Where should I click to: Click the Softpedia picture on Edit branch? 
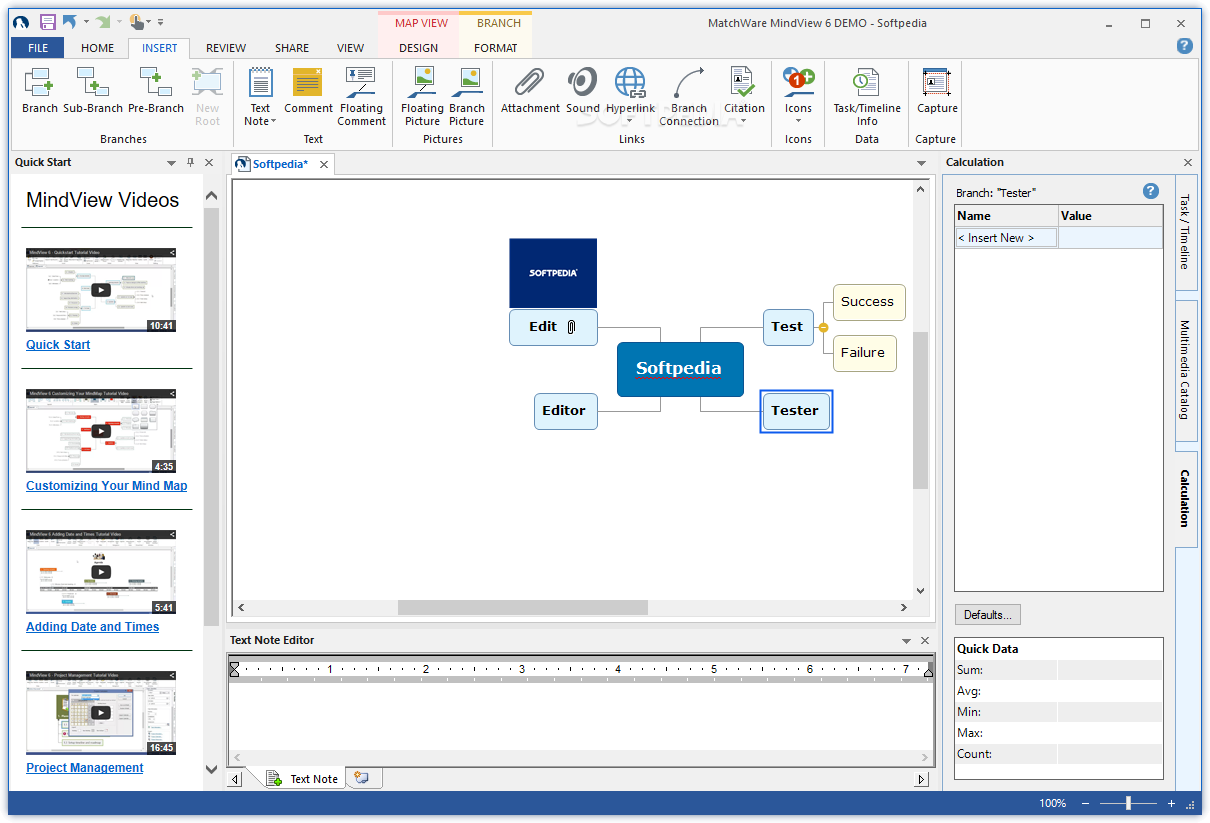pos(553,273)
